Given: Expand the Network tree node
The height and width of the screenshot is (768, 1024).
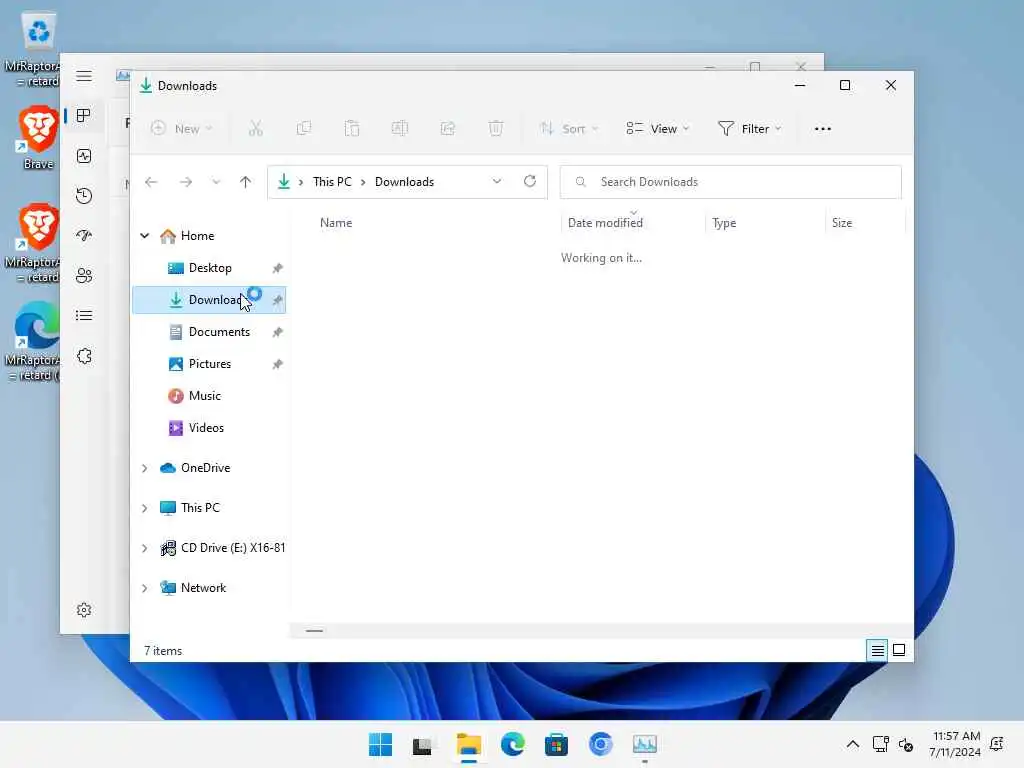Looking at the screenshot, I should [x=145, y=588].
